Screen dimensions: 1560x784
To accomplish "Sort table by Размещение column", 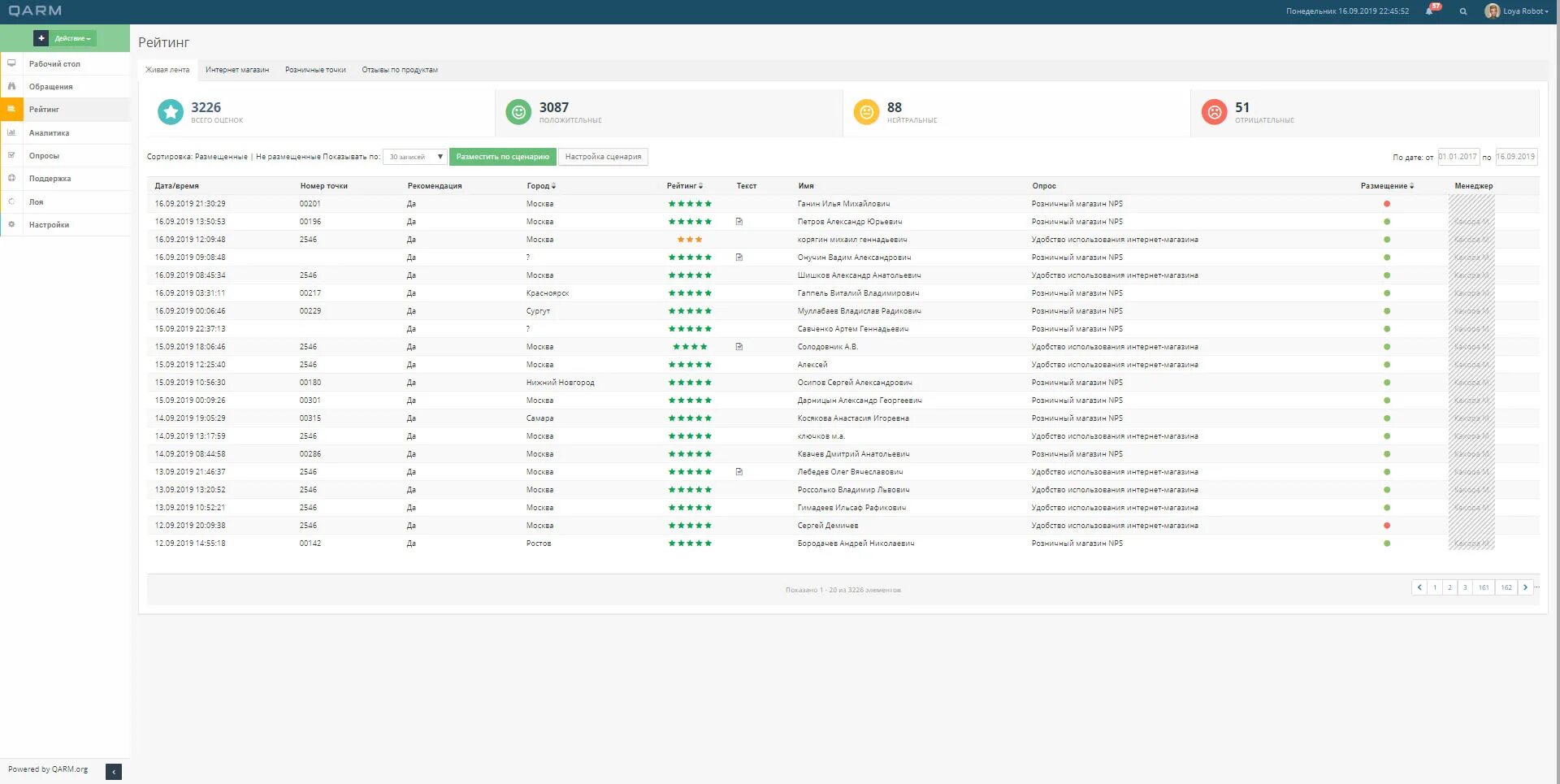I will coord(1388,186).
